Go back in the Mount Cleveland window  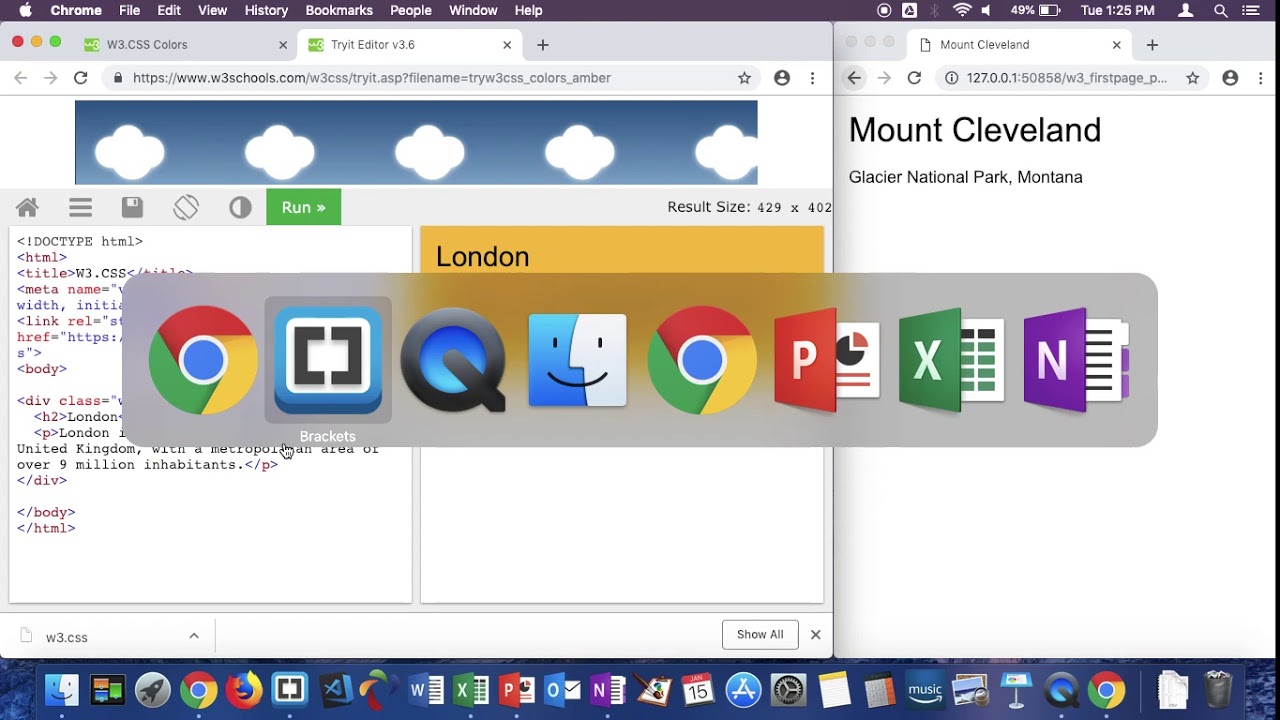point(854,78)
